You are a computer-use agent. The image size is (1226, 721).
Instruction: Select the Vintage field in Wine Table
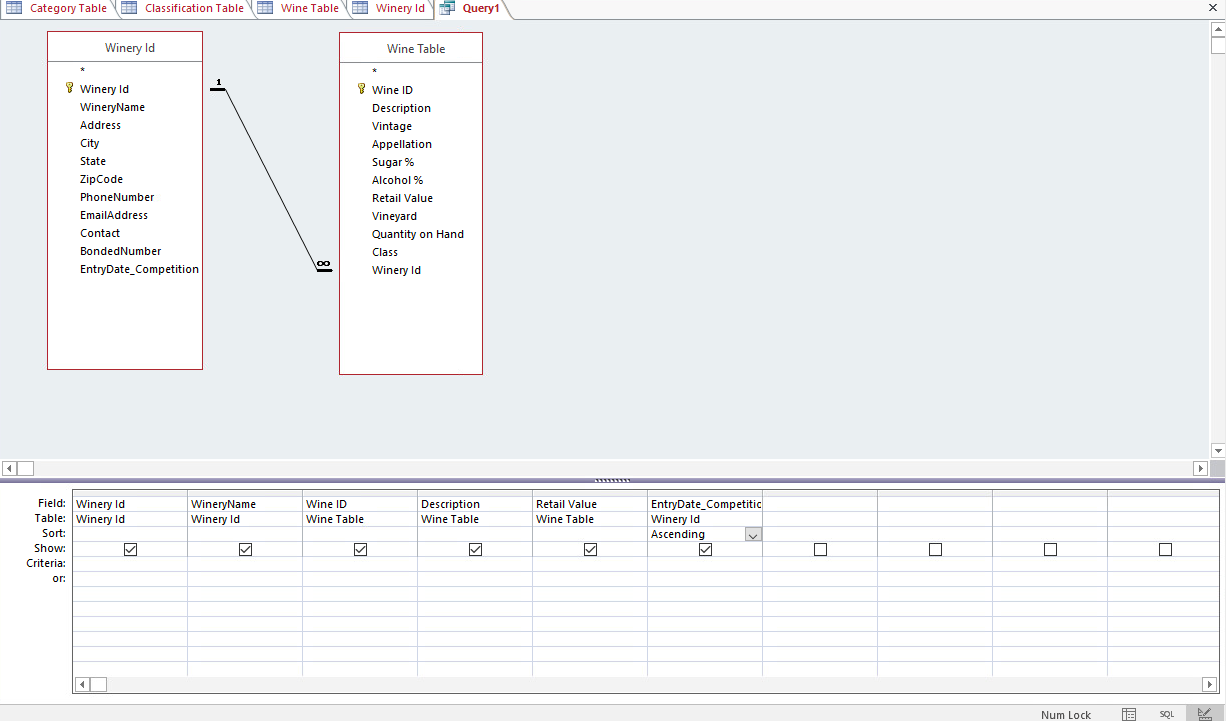point(392,125)
